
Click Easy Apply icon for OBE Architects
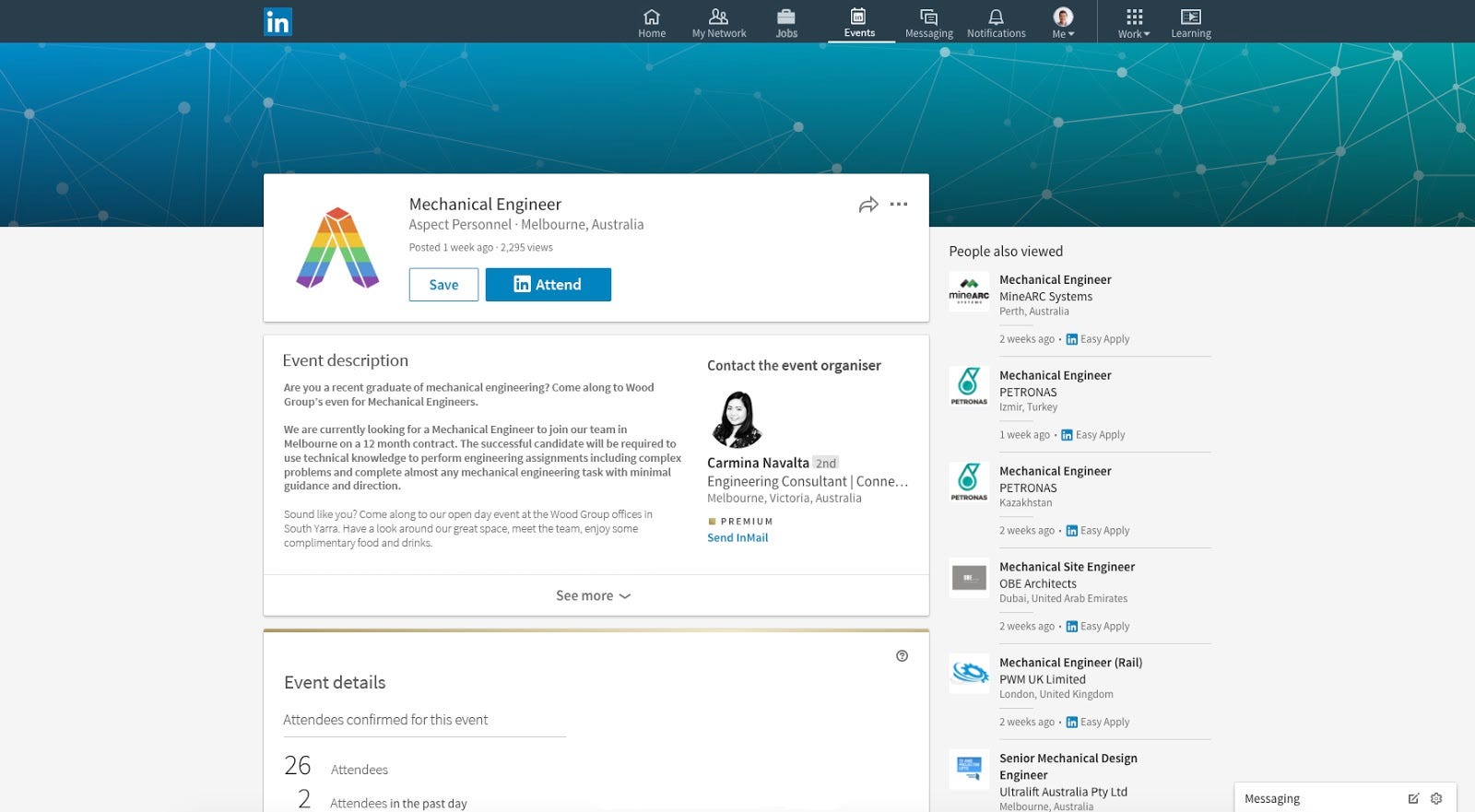1072,627
